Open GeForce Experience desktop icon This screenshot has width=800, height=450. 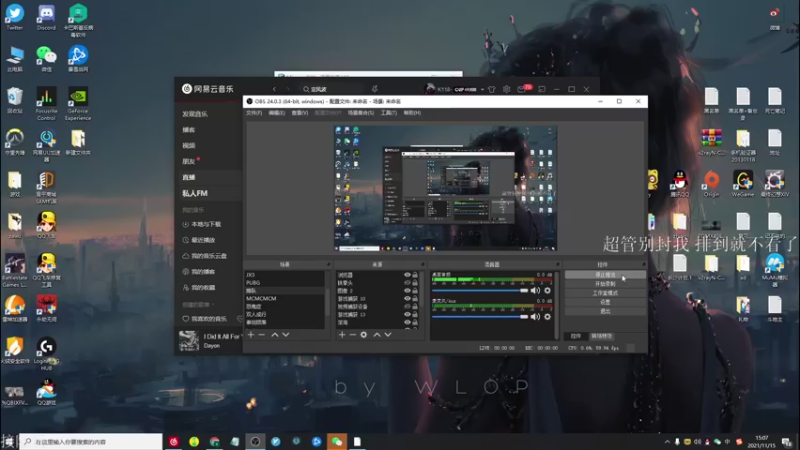point(78,104)
